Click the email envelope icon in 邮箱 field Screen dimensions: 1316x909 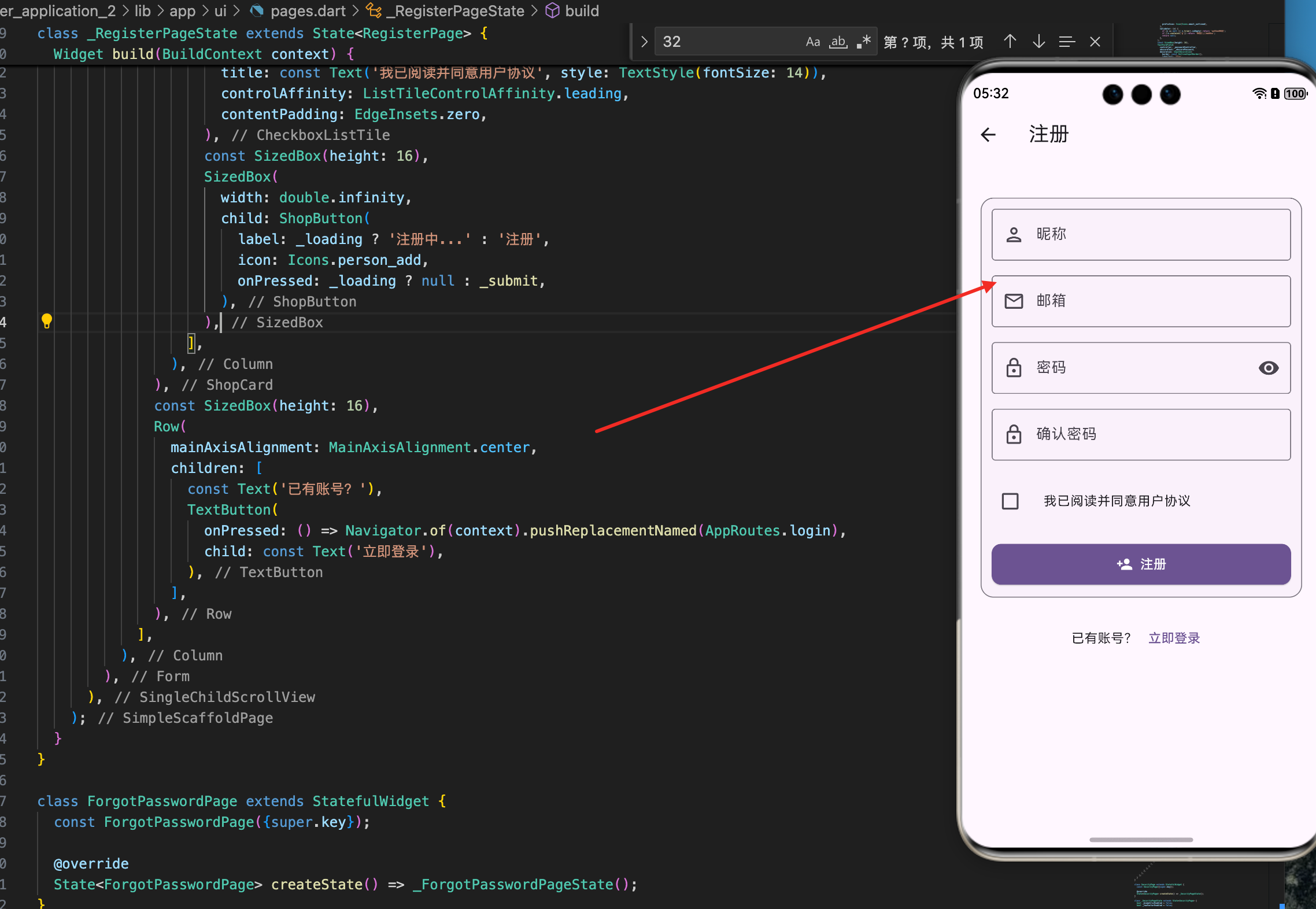coord(1014,301)
